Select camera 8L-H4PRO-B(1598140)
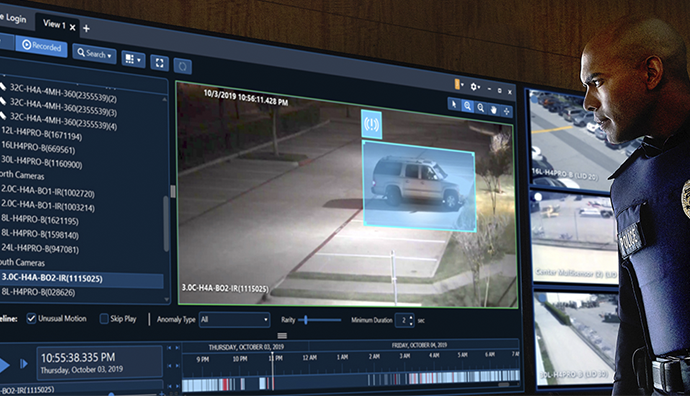The height and width of the screenshot is (396, 690). pyautogui.click(x=40, y=234)
